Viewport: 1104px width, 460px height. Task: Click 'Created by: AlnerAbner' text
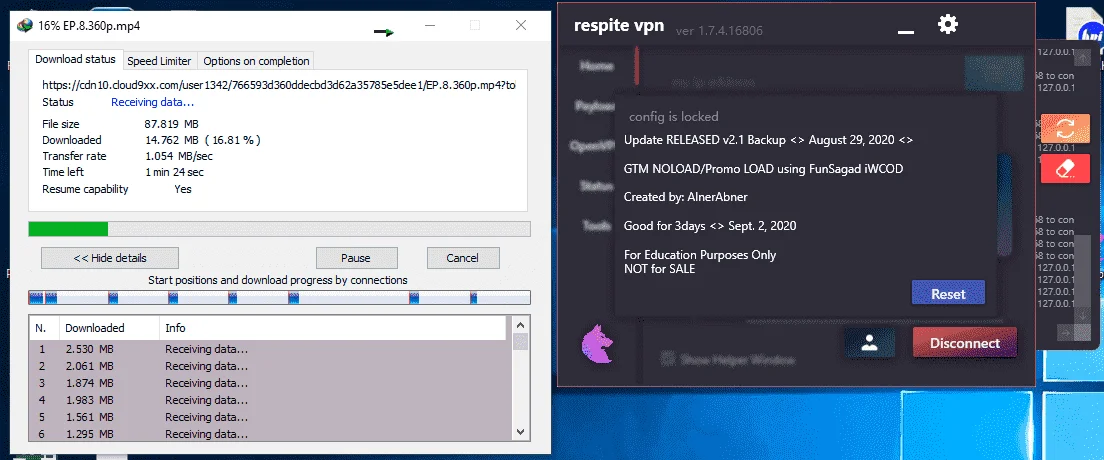686,197
